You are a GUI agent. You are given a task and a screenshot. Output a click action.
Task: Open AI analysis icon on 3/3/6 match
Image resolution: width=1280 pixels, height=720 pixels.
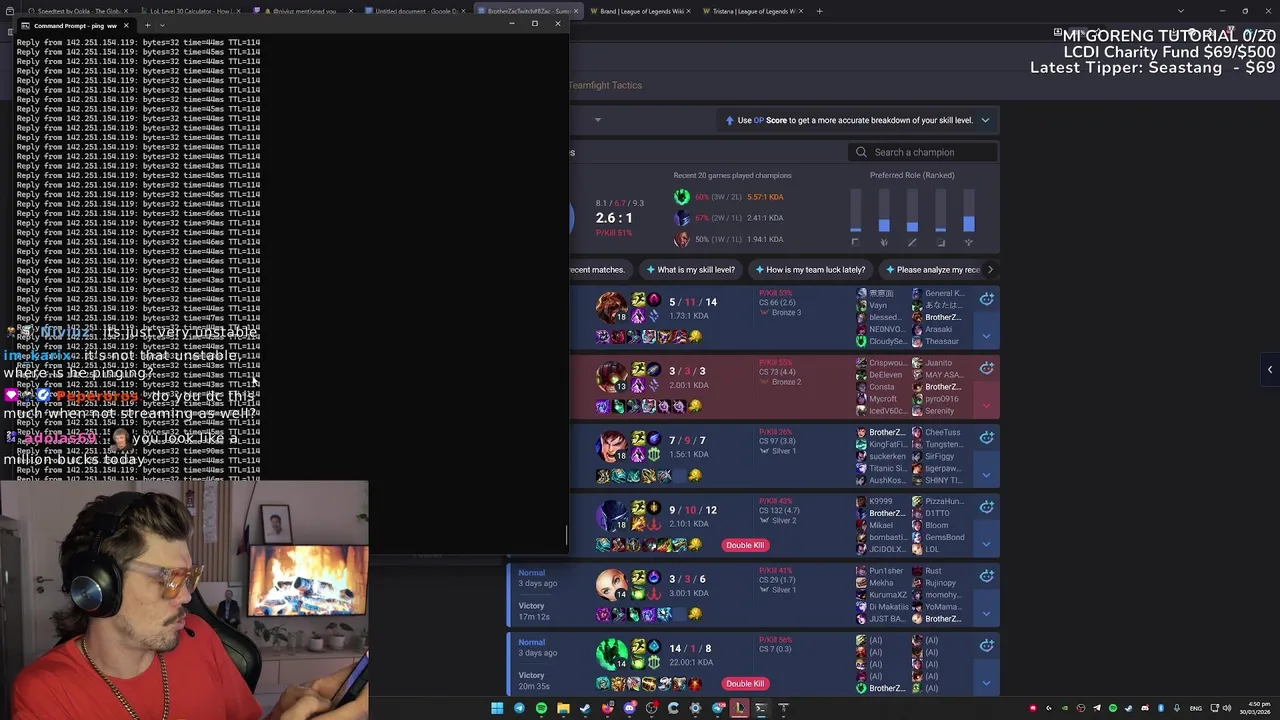(x=986, y=576)
